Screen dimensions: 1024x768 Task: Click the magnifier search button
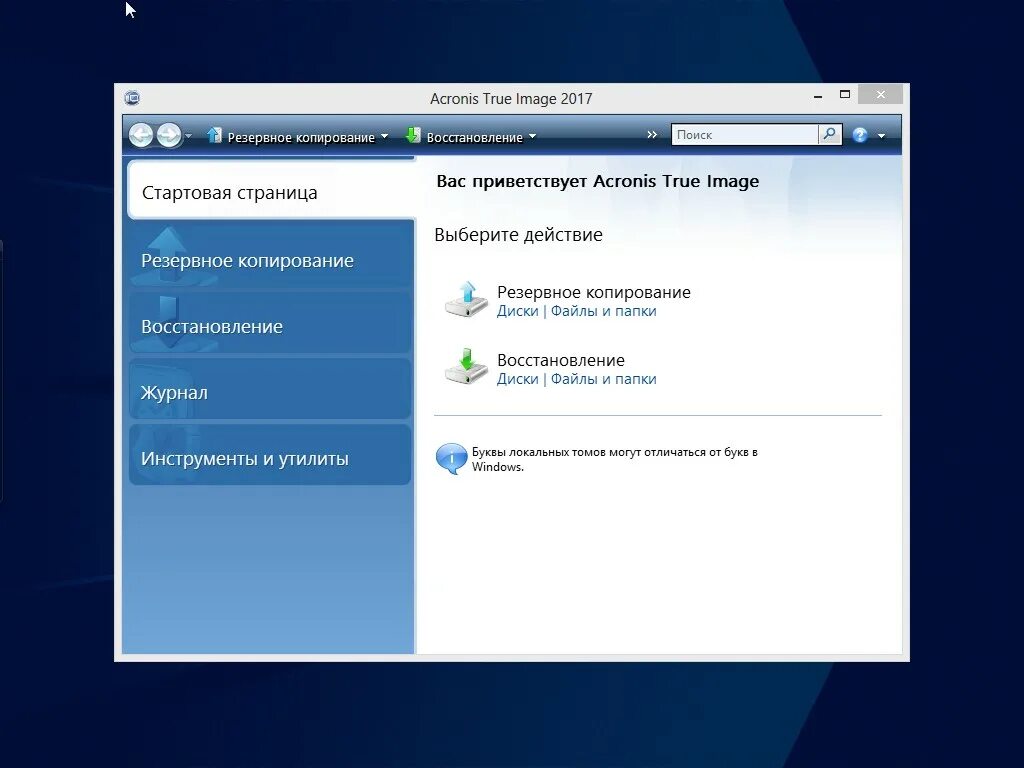829,135
